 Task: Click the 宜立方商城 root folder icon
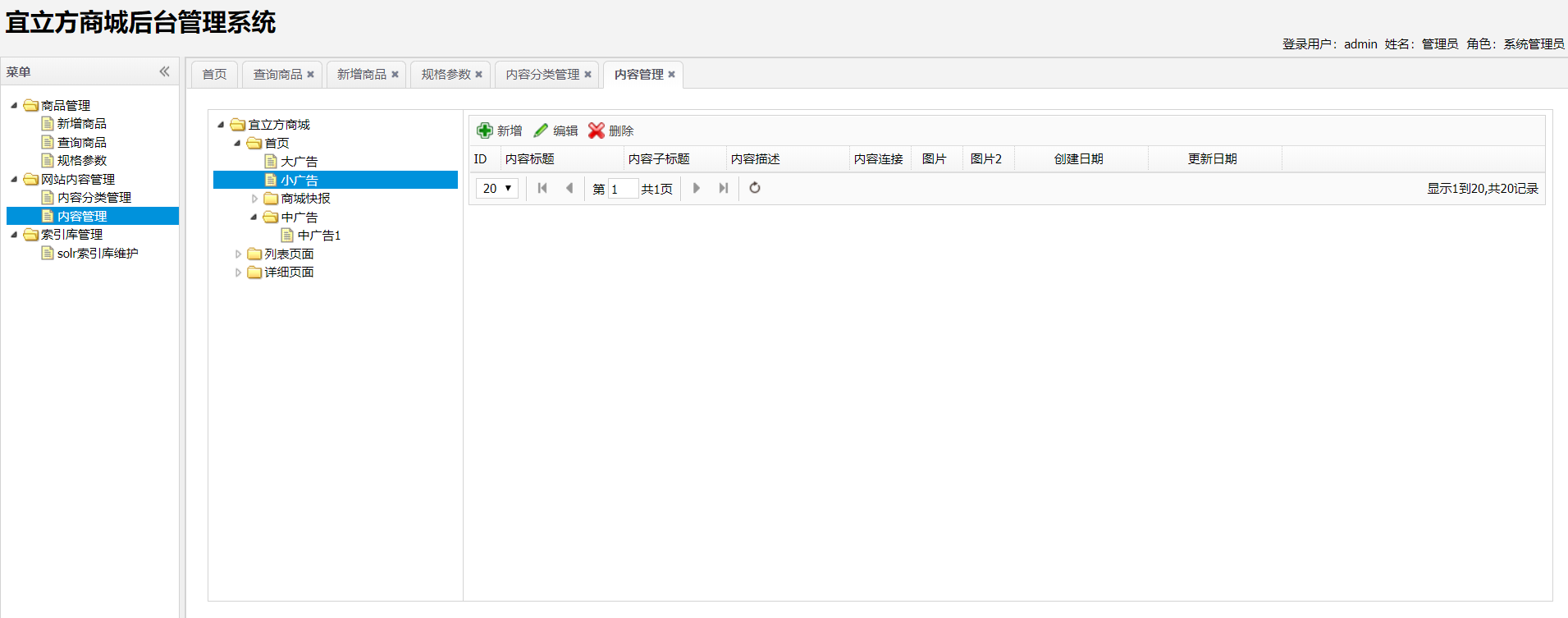coord(238,125)
